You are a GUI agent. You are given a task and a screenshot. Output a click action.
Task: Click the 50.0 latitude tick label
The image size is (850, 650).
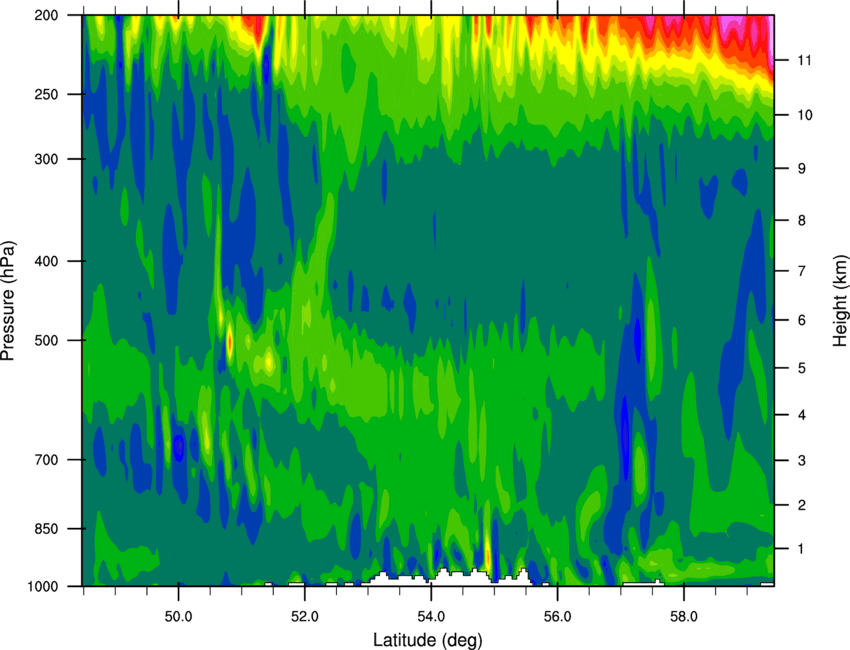click(178, 617)
